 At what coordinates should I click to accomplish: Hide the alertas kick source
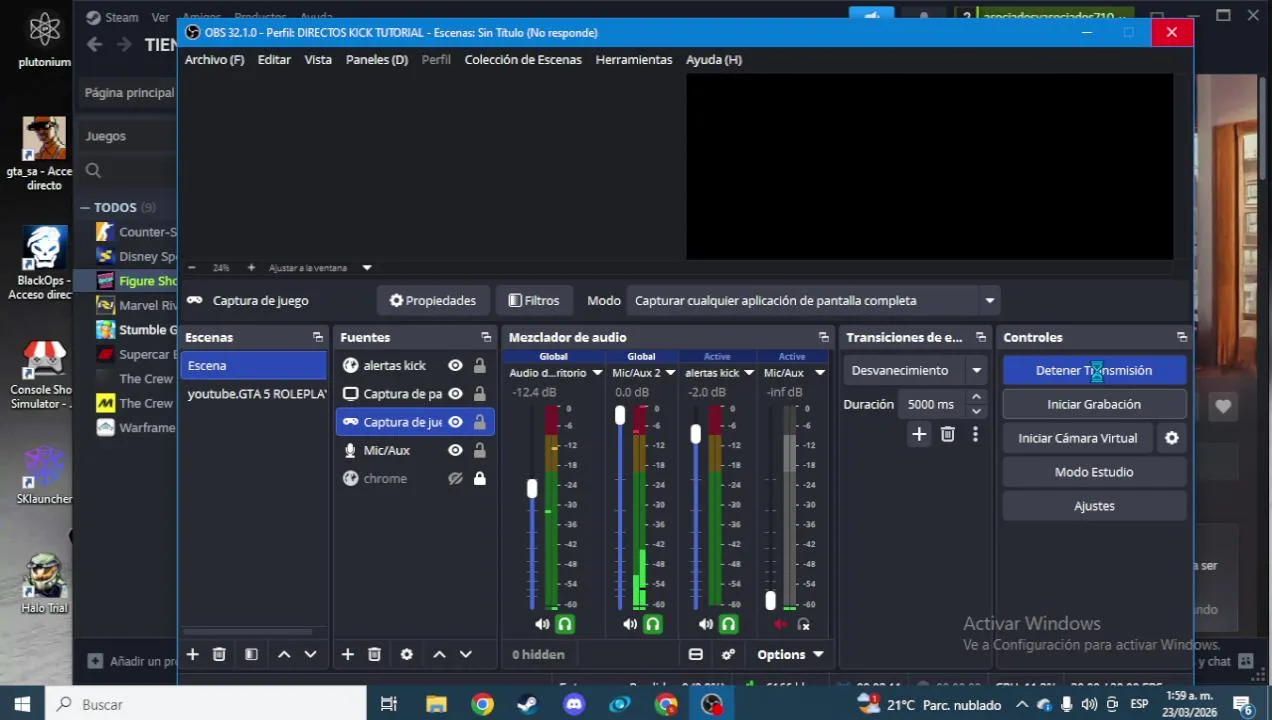pyautogui.click(x=455, y=366)
